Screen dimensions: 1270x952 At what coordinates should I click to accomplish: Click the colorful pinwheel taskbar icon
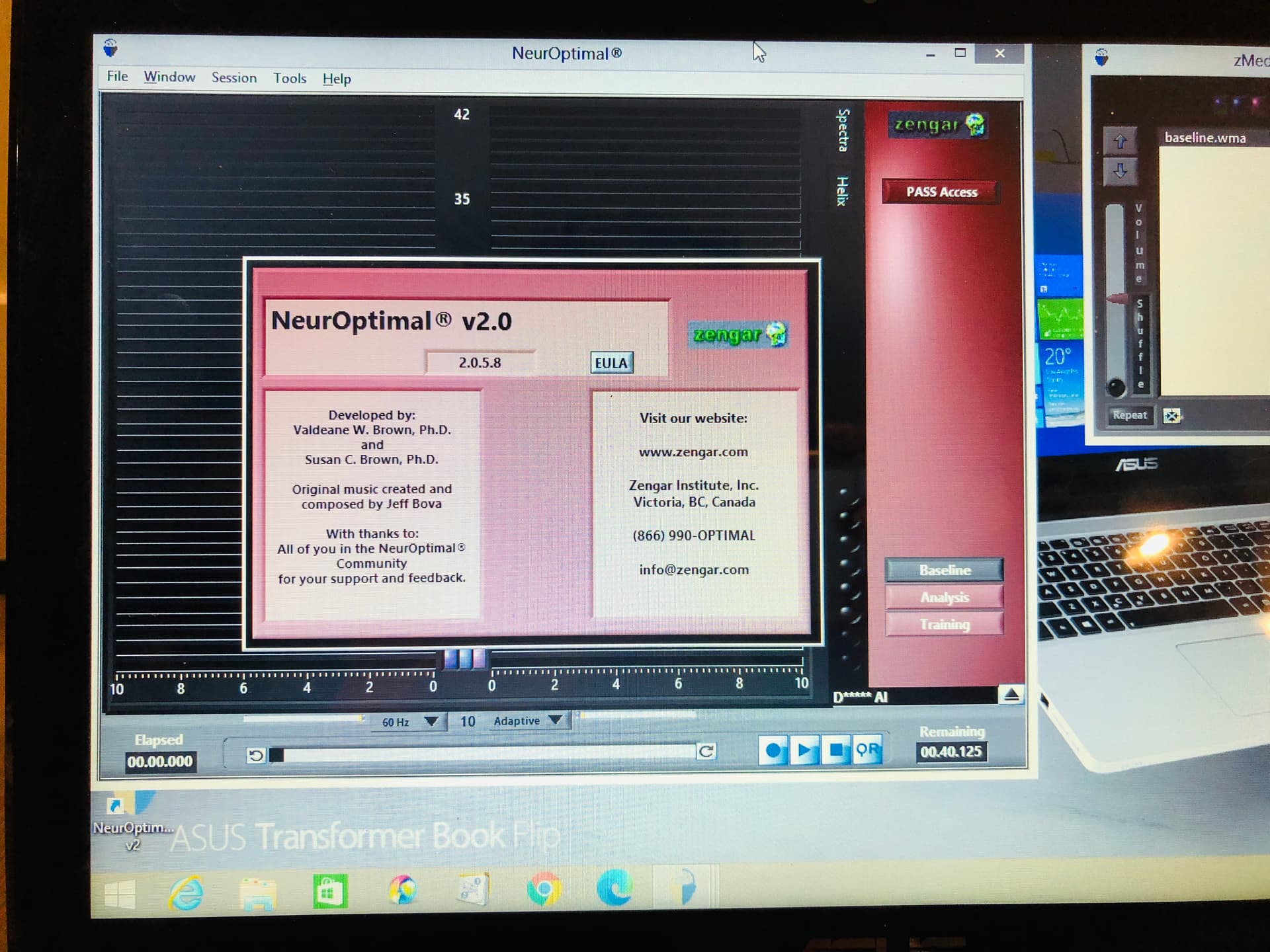coord(403,890)
